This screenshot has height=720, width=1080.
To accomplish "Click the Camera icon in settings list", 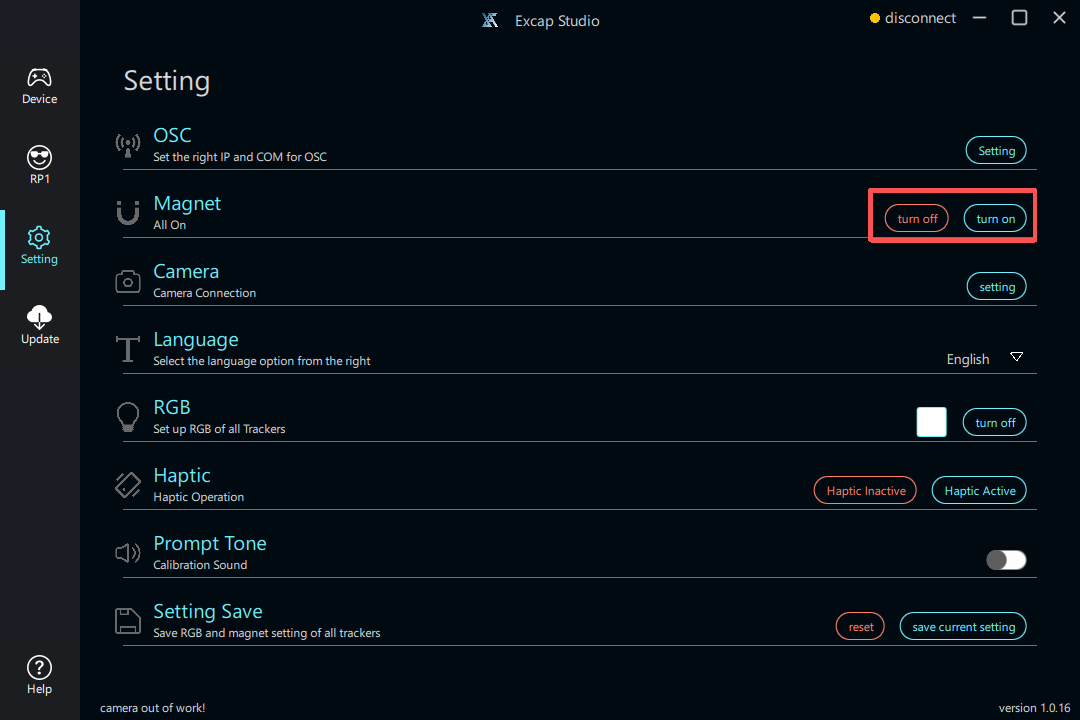I will click(128, 282).
